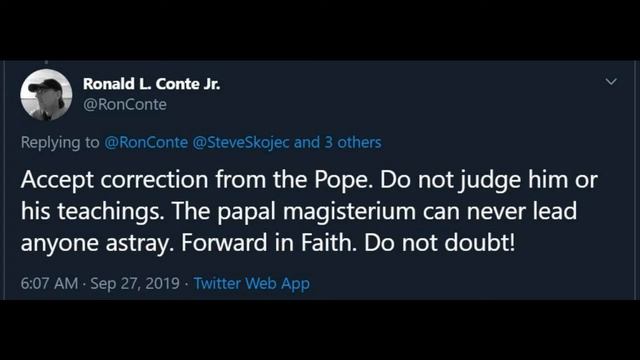Open the @RonConte handle below the name
The image size is (640, 360).
coord(124,105)
